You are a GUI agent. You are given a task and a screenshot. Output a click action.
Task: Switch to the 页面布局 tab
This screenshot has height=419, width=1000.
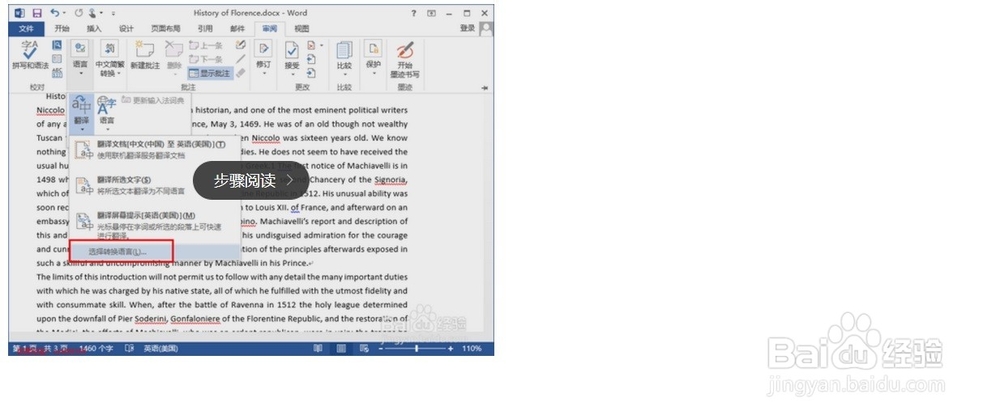click(x=165, y=29)
